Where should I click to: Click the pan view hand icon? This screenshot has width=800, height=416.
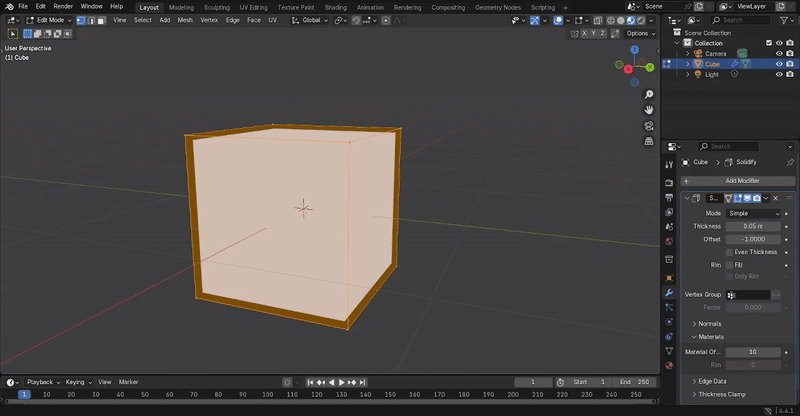pos(649,110)
